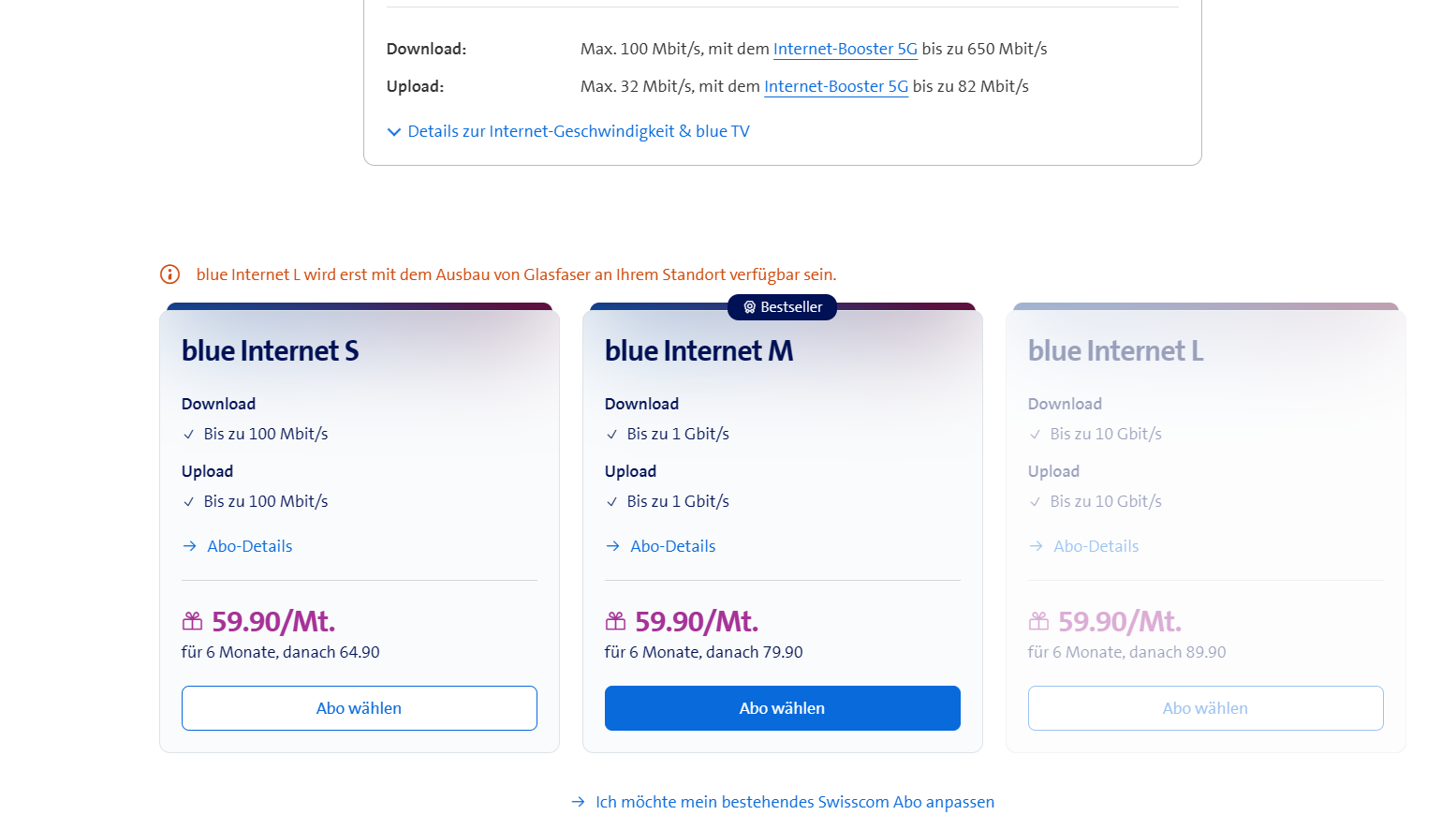Click the chevron before Details zur Internet-Geschwindigkeit
This screenshot has height=815, width=1456.
click(x=394, y=132)
